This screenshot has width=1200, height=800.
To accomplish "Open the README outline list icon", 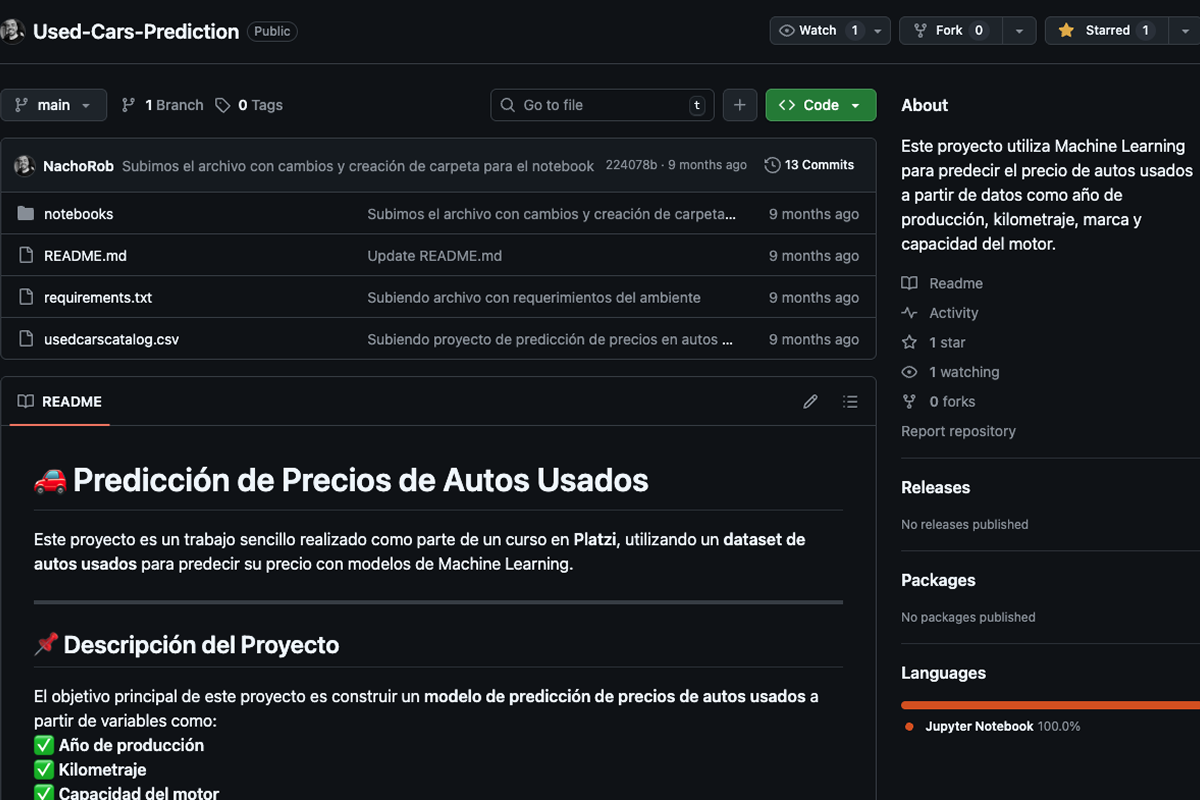I will 850,402.
